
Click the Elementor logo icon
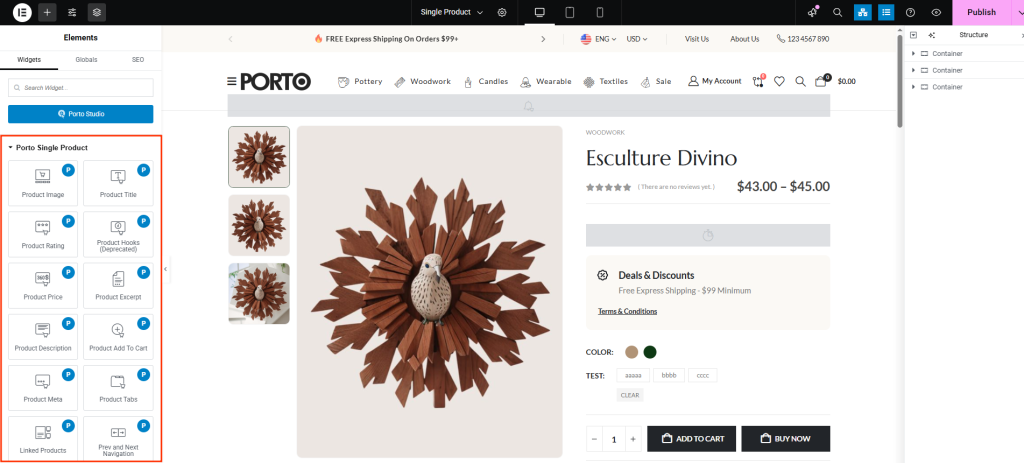pos(21,12)
